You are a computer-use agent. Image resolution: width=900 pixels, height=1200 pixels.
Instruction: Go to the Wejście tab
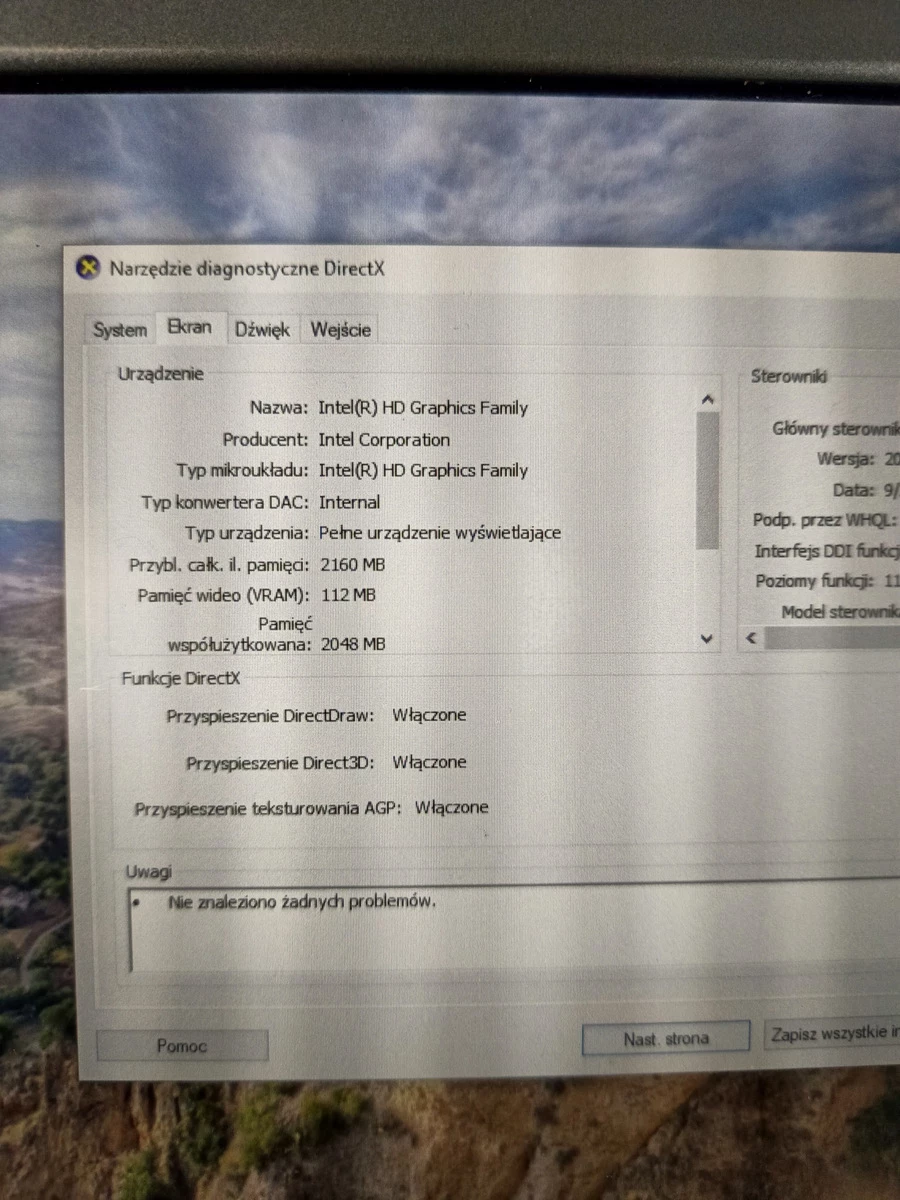pyautogui.click(x=340, y=329)
